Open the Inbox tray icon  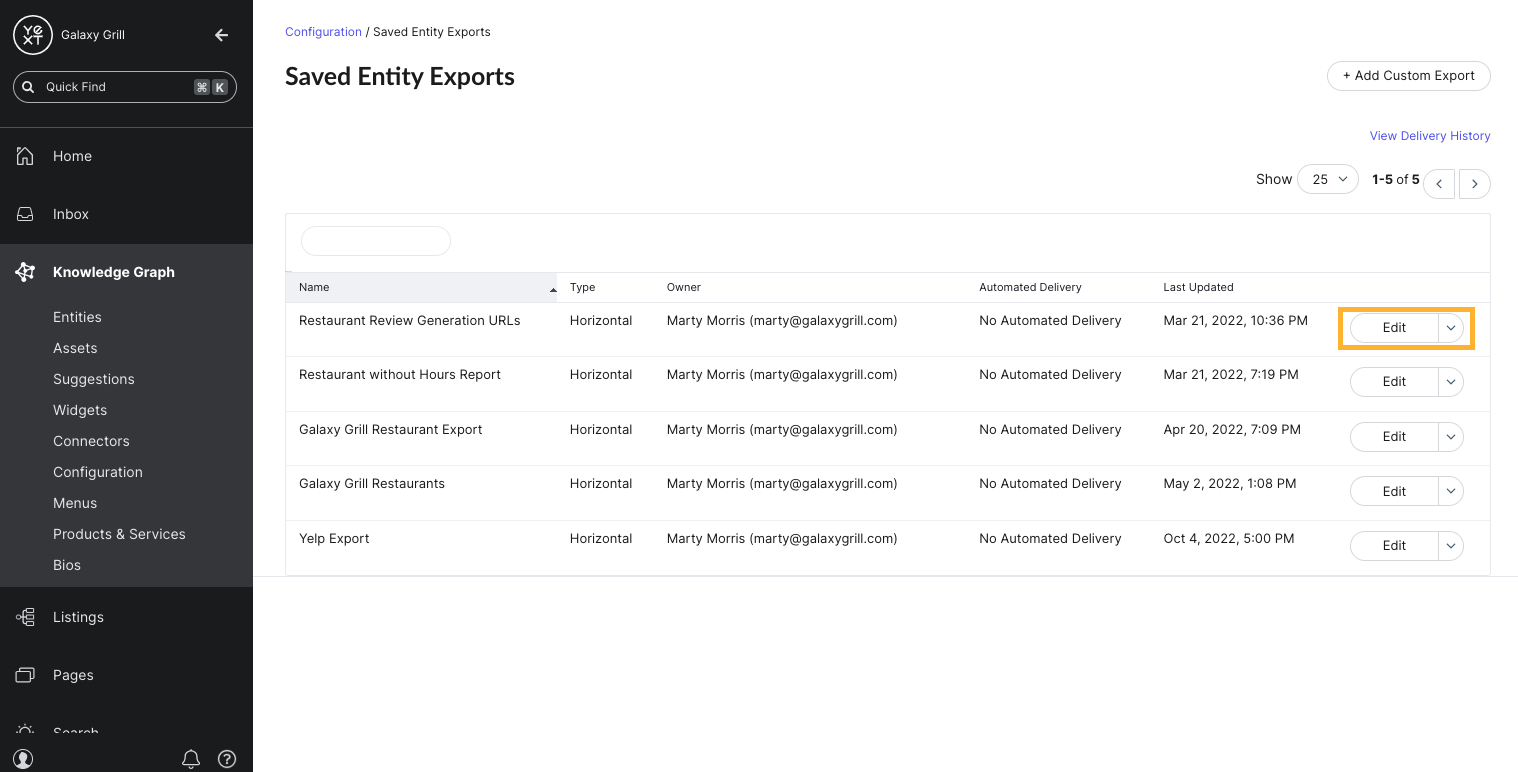pos(25,214)
